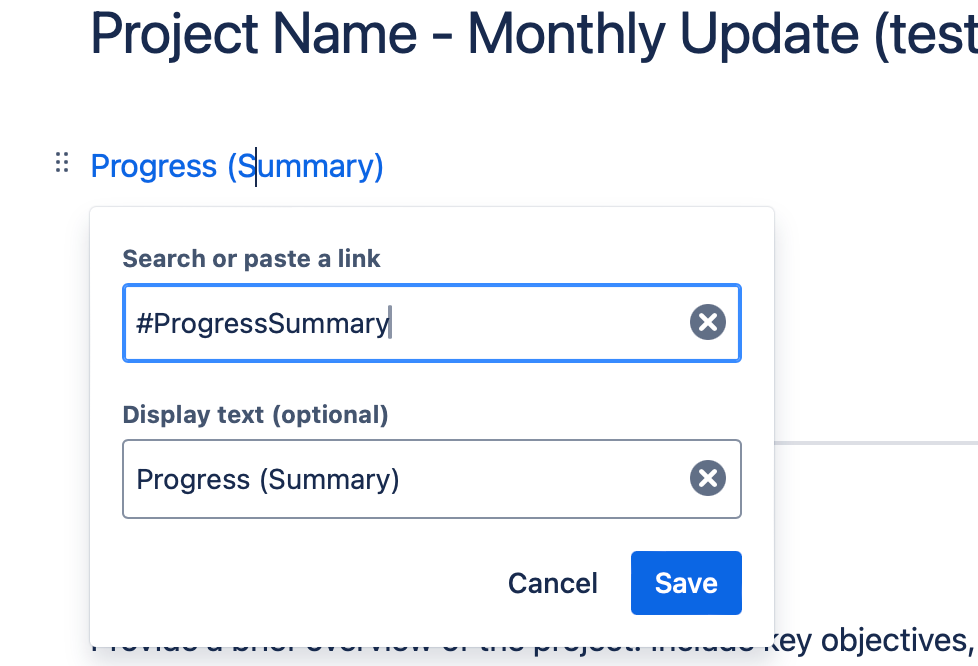Click the 'Search or paste a link' label
The width and height of the screenshot is (978, 666).
pyautogui.click(x=251, y=258)
